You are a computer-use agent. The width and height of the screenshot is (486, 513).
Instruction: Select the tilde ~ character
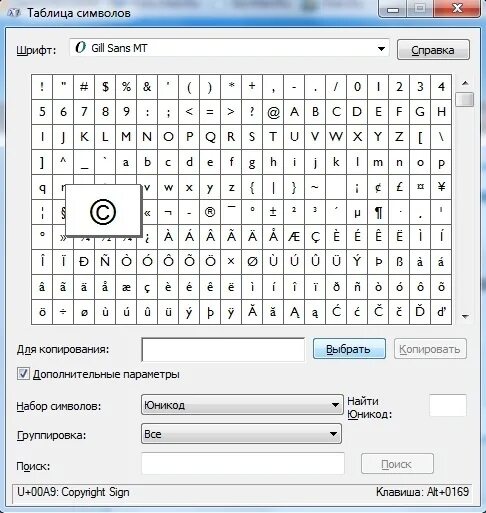click(x=315, y=187)
